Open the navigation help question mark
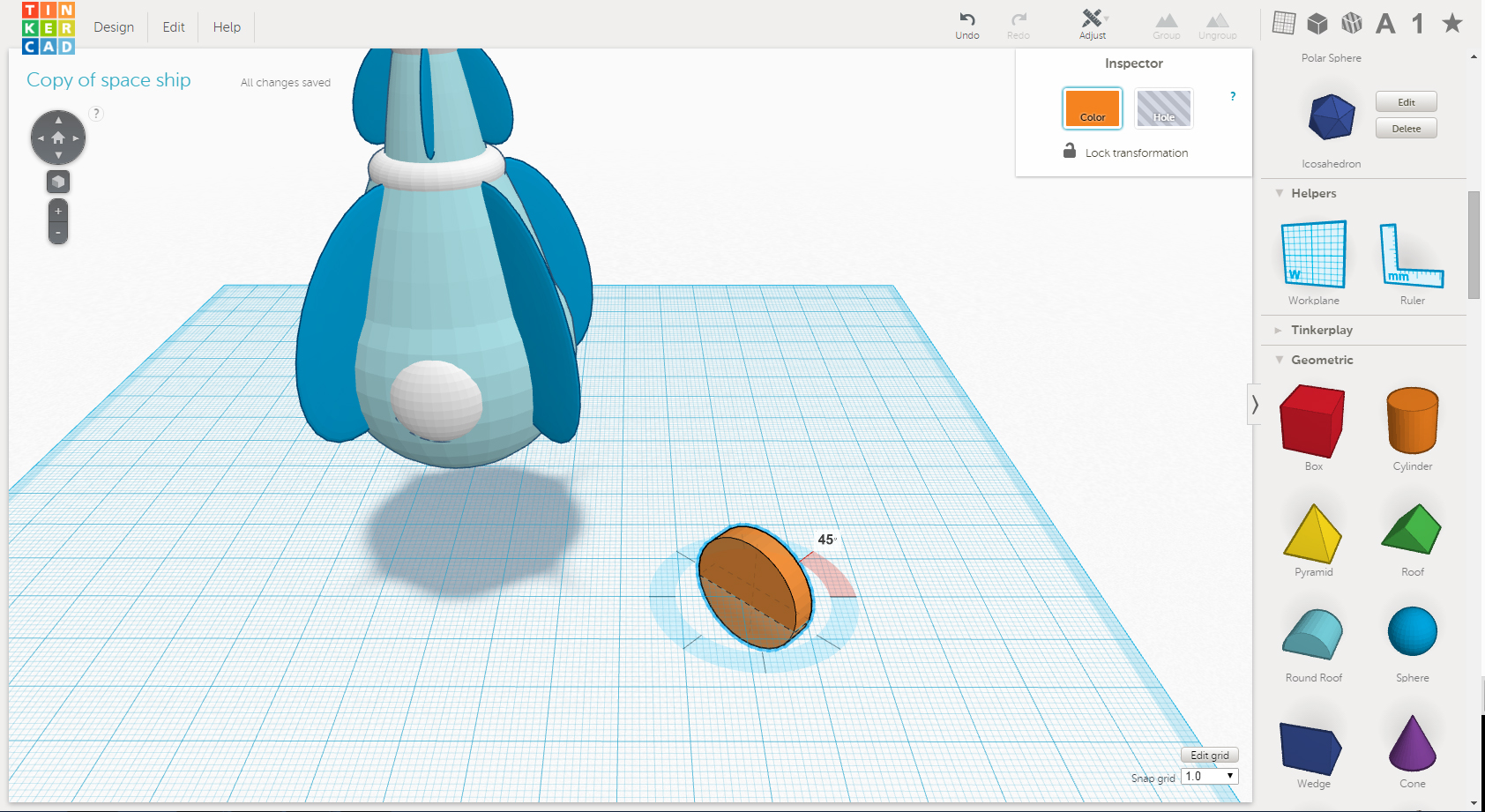 [96, 114]
